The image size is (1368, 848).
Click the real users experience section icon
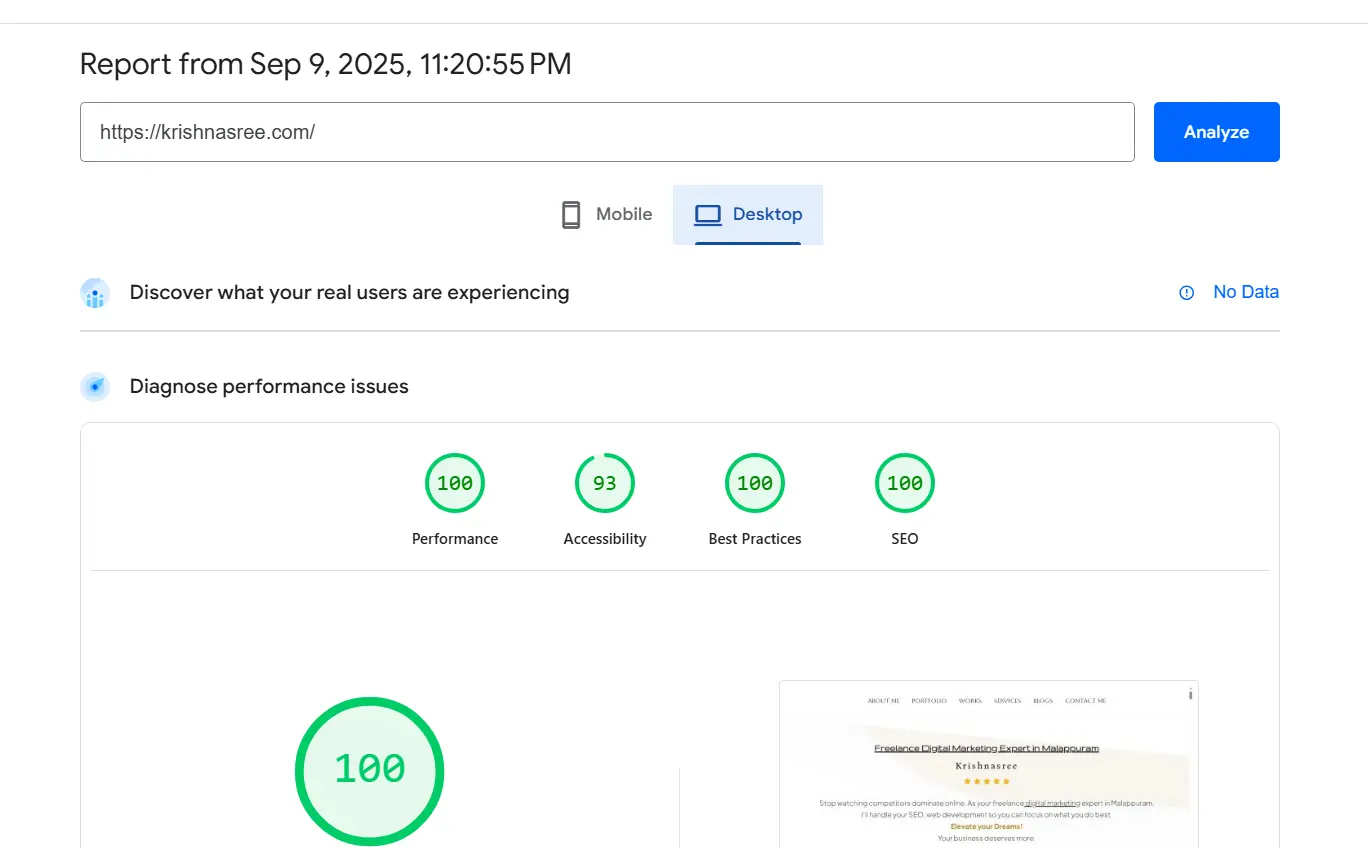(x=95, y=293)
